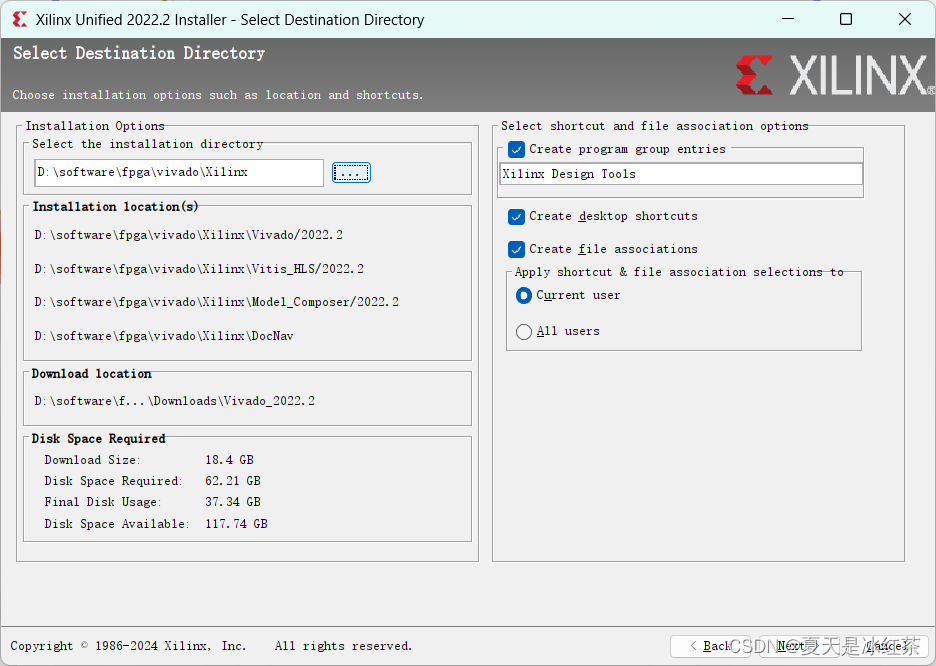936x666 pixels.
Task: Close the installer window
Action: pyautogui.click(x=905, y=19)
